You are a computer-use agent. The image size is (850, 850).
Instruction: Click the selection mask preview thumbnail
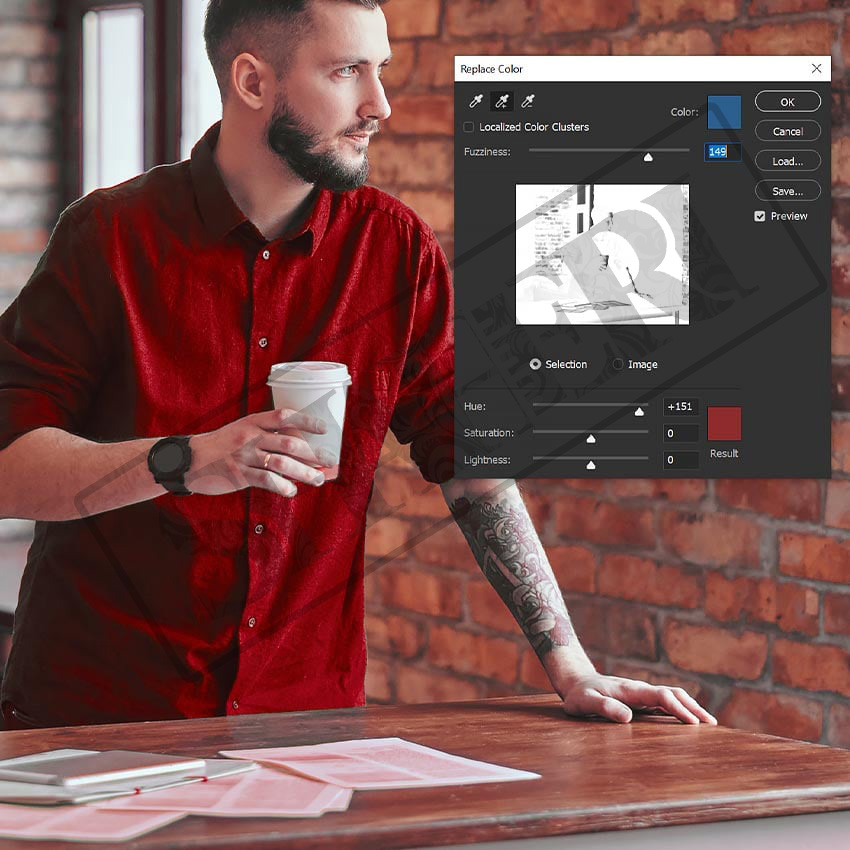pos(602,254)
